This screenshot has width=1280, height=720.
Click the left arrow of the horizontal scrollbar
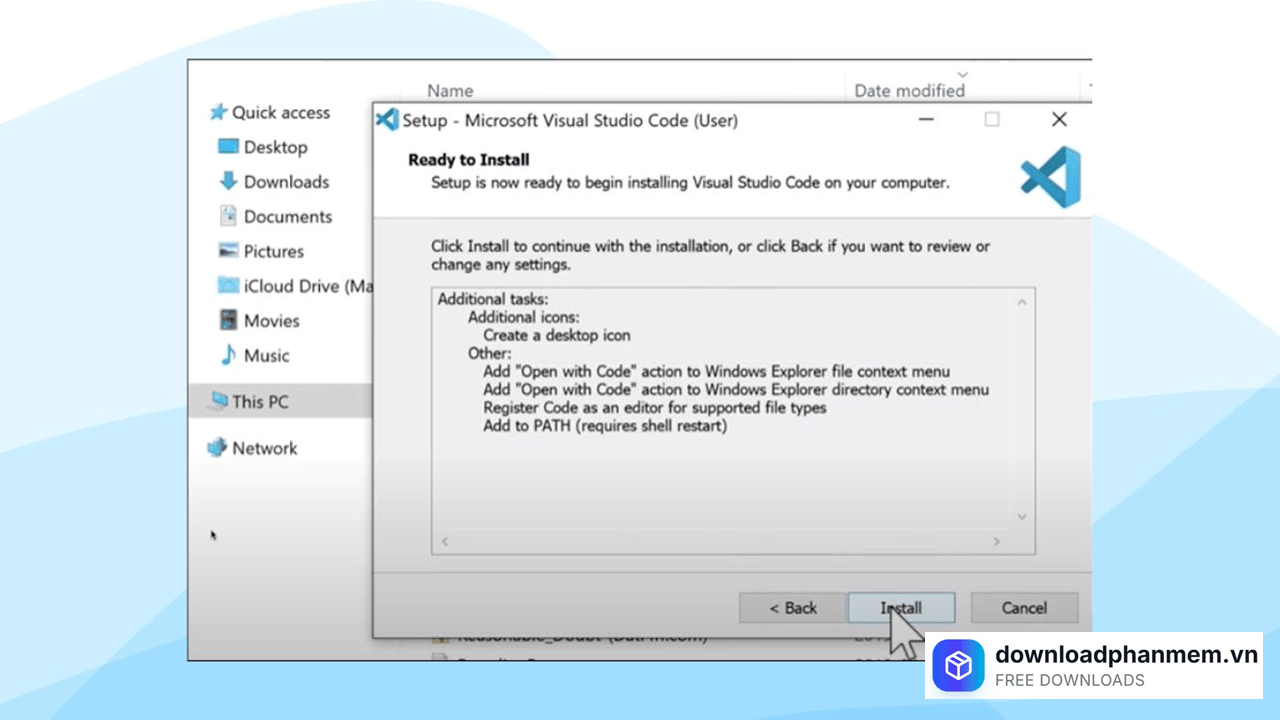[x=444, y=540]
